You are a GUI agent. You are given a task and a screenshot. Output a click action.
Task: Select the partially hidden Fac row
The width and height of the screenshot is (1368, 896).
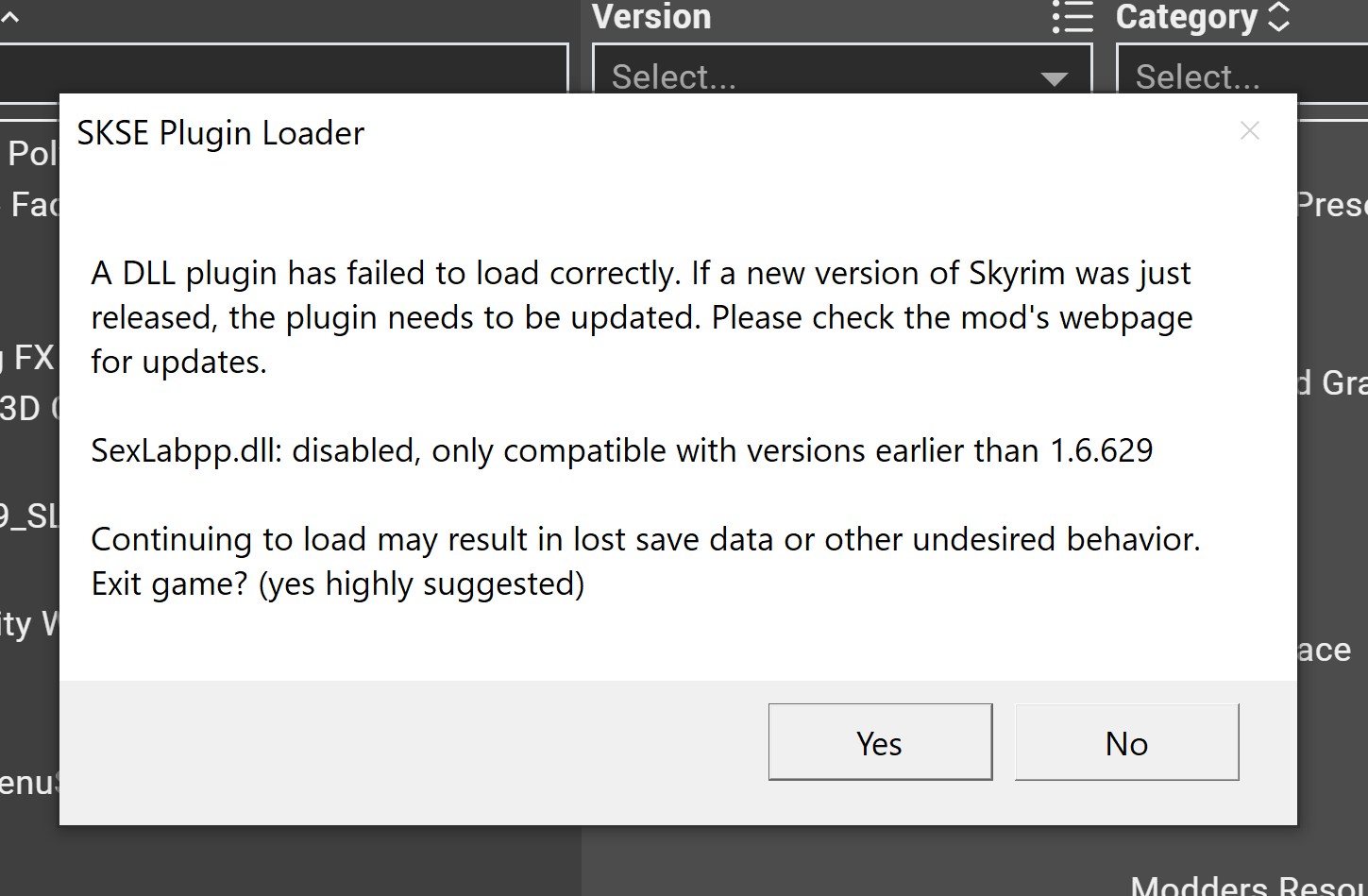pos(32,204)
